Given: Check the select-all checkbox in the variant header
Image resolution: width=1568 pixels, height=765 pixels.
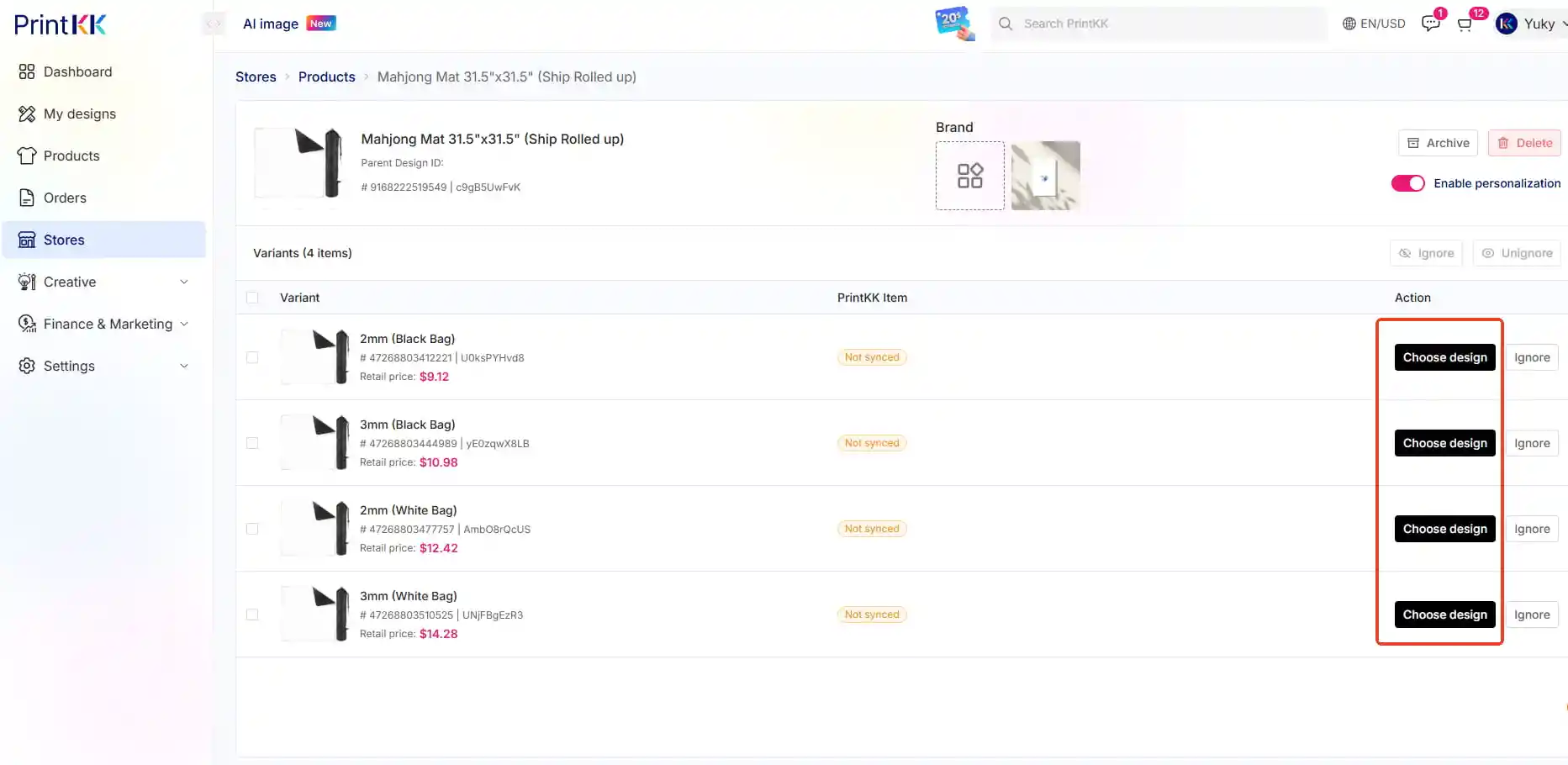Looking at the screenshot, I should [252, 297].
